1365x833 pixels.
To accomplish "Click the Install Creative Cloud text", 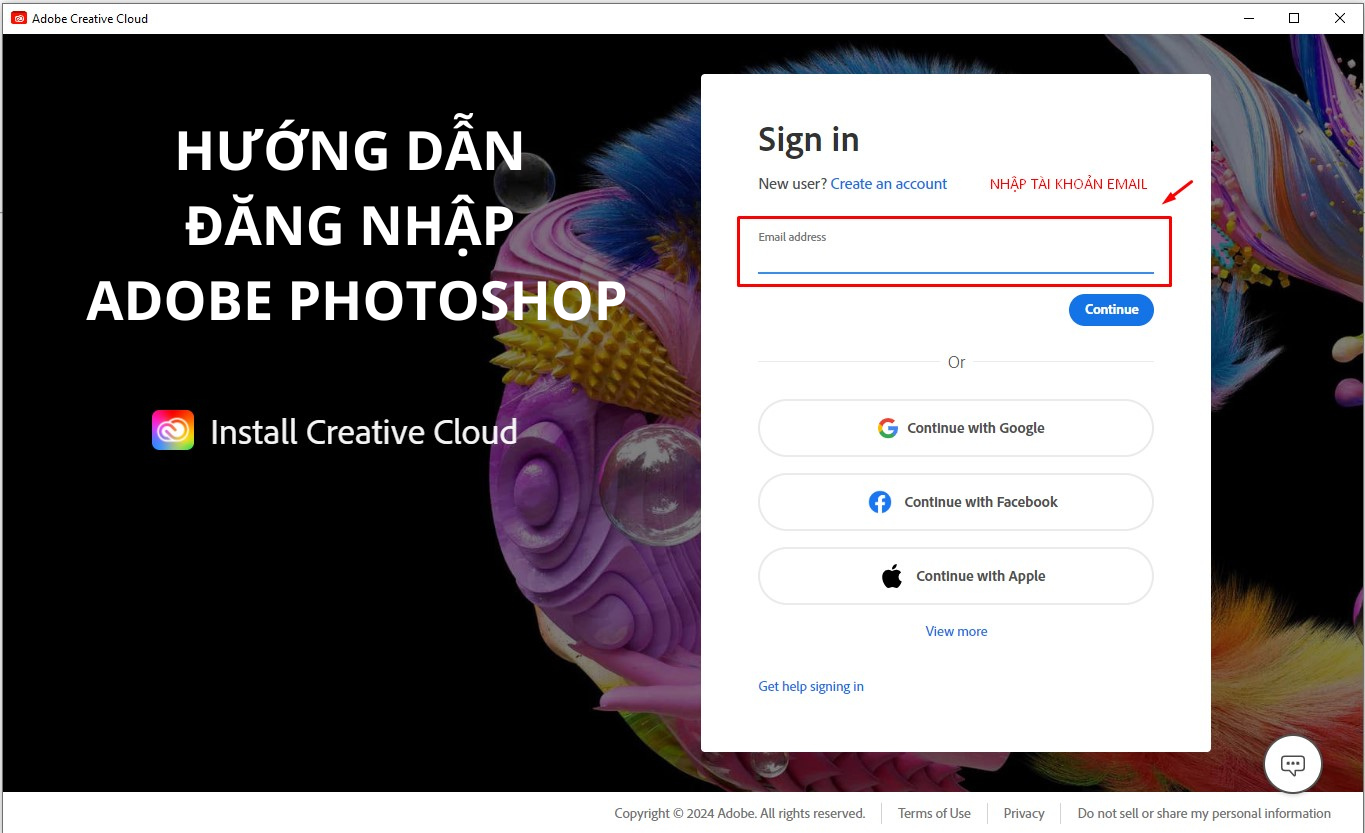I will pos(363,432).
